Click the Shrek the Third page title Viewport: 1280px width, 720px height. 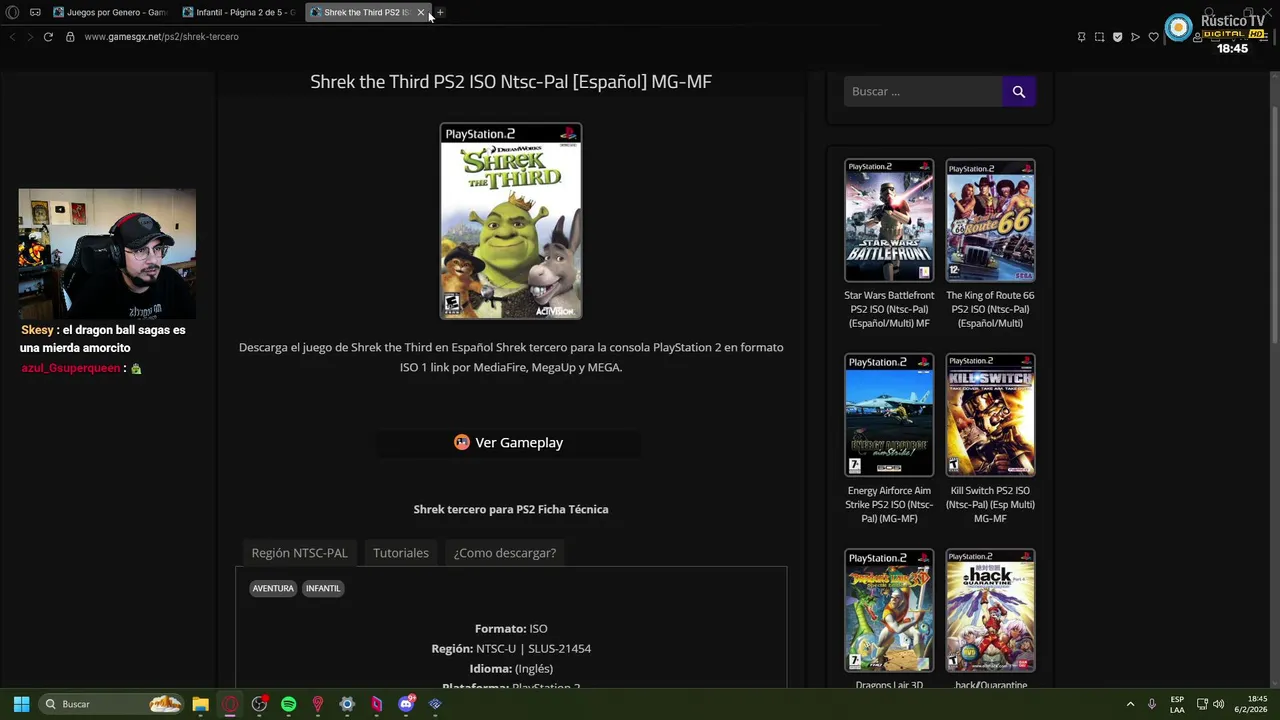pos(511,82)
